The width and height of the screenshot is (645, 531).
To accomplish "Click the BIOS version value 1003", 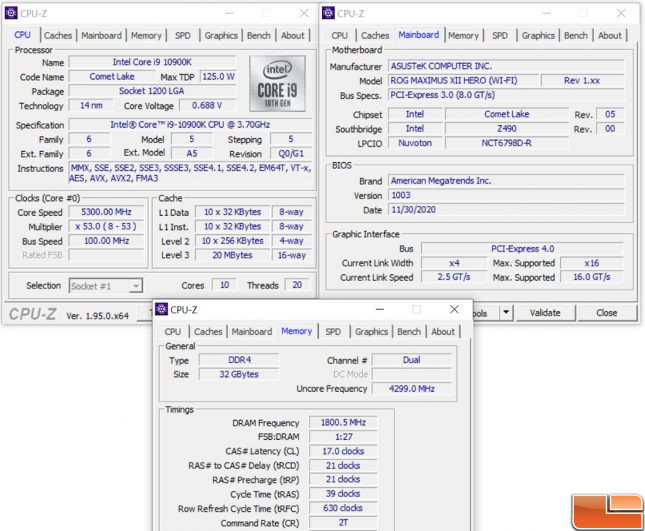I will [506, 195].
